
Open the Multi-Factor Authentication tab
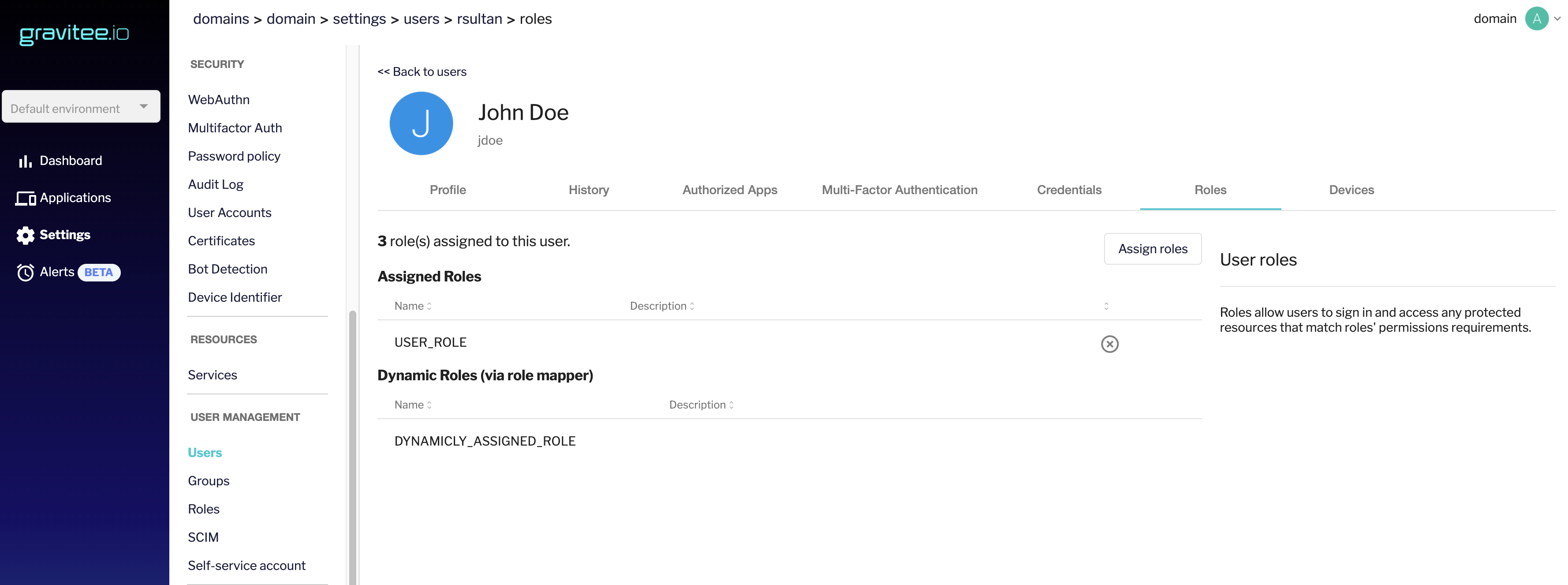899,190
